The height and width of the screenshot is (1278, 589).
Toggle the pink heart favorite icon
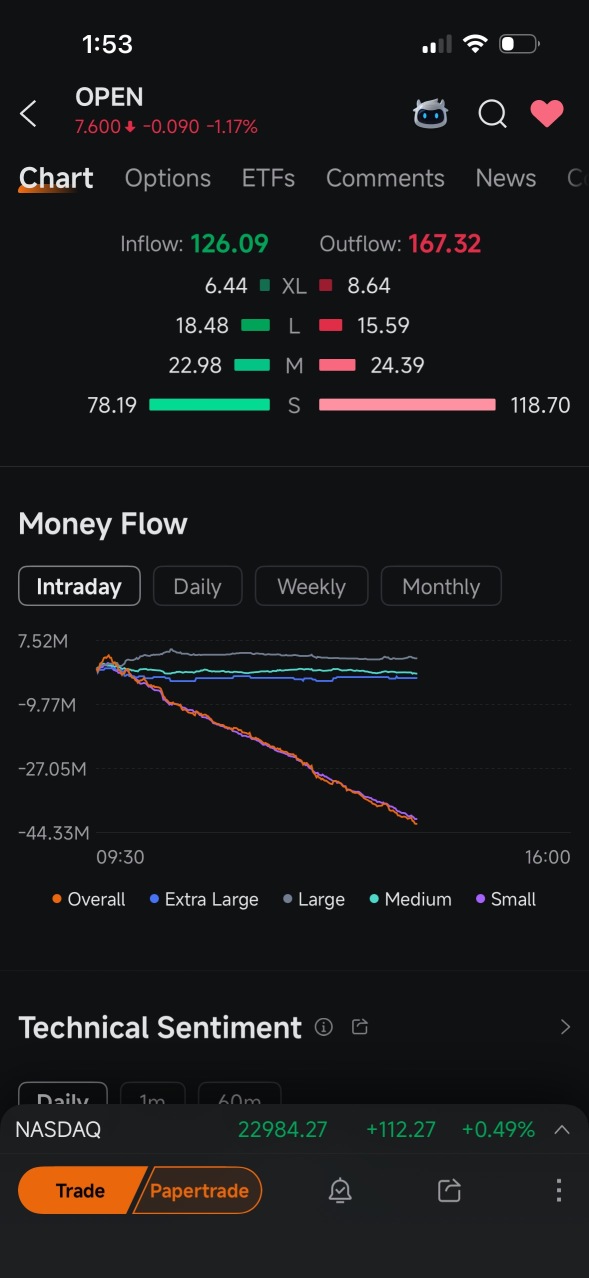coord(547,114)
